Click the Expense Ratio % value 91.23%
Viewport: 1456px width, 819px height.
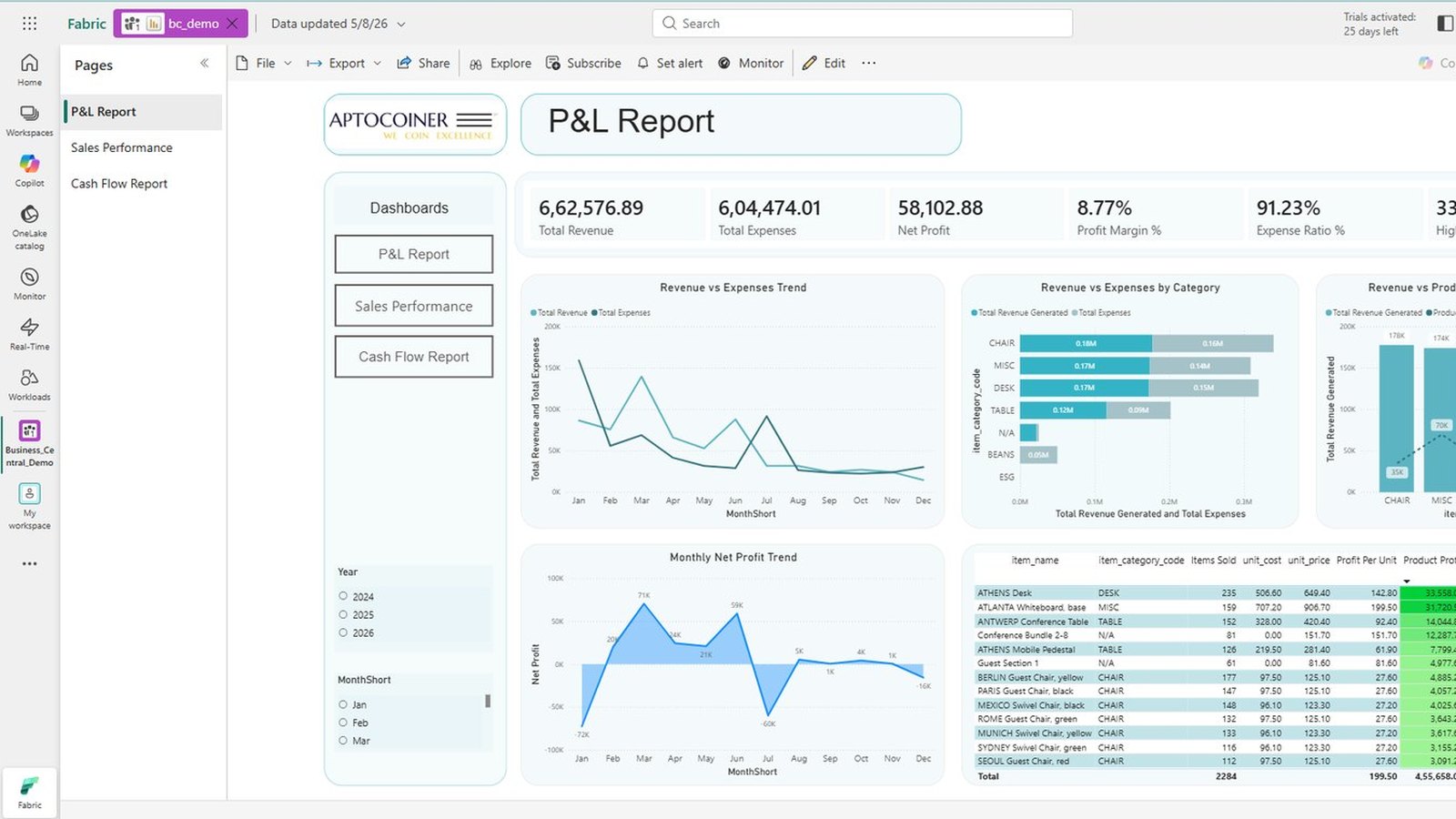tap(1289, 208)
